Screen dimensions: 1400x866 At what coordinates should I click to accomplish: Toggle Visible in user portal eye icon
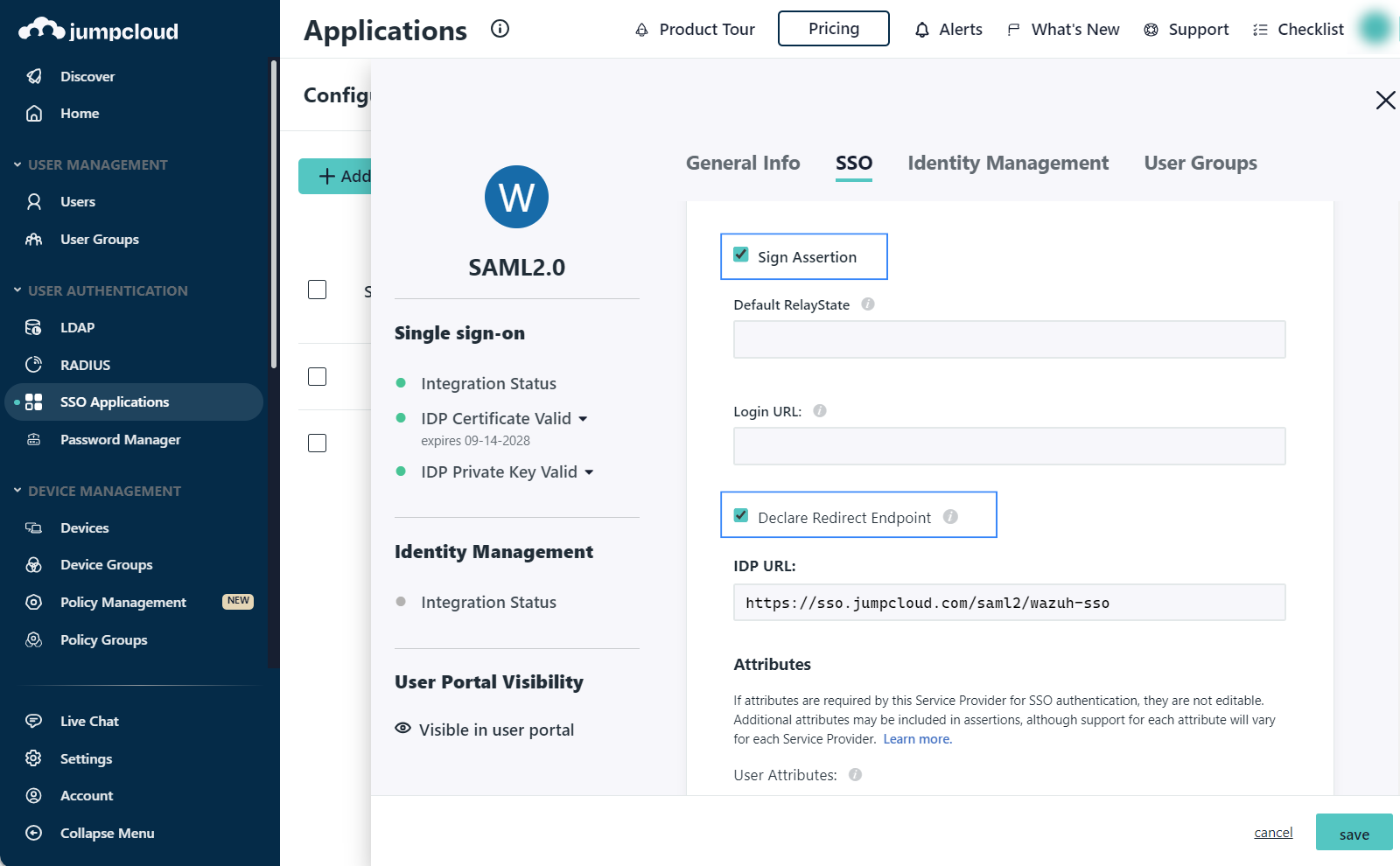point(402,729)
